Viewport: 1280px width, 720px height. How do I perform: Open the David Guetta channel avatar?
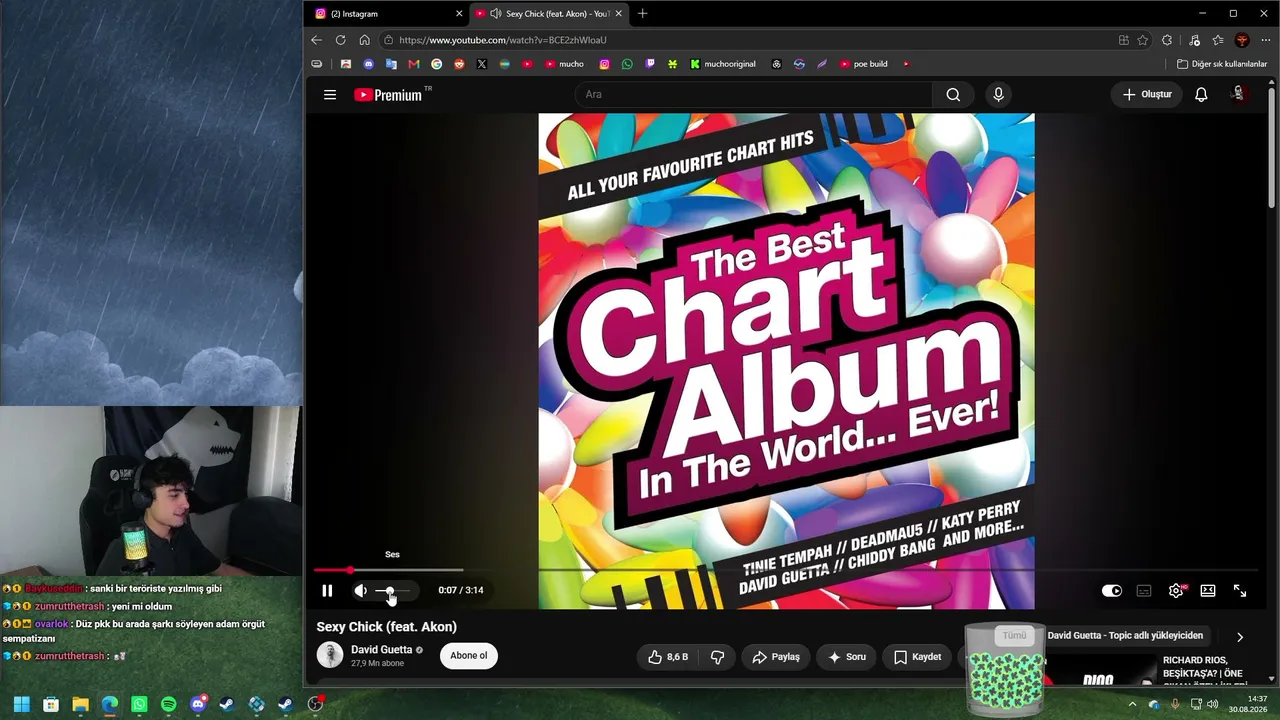[x=330, y=655]
